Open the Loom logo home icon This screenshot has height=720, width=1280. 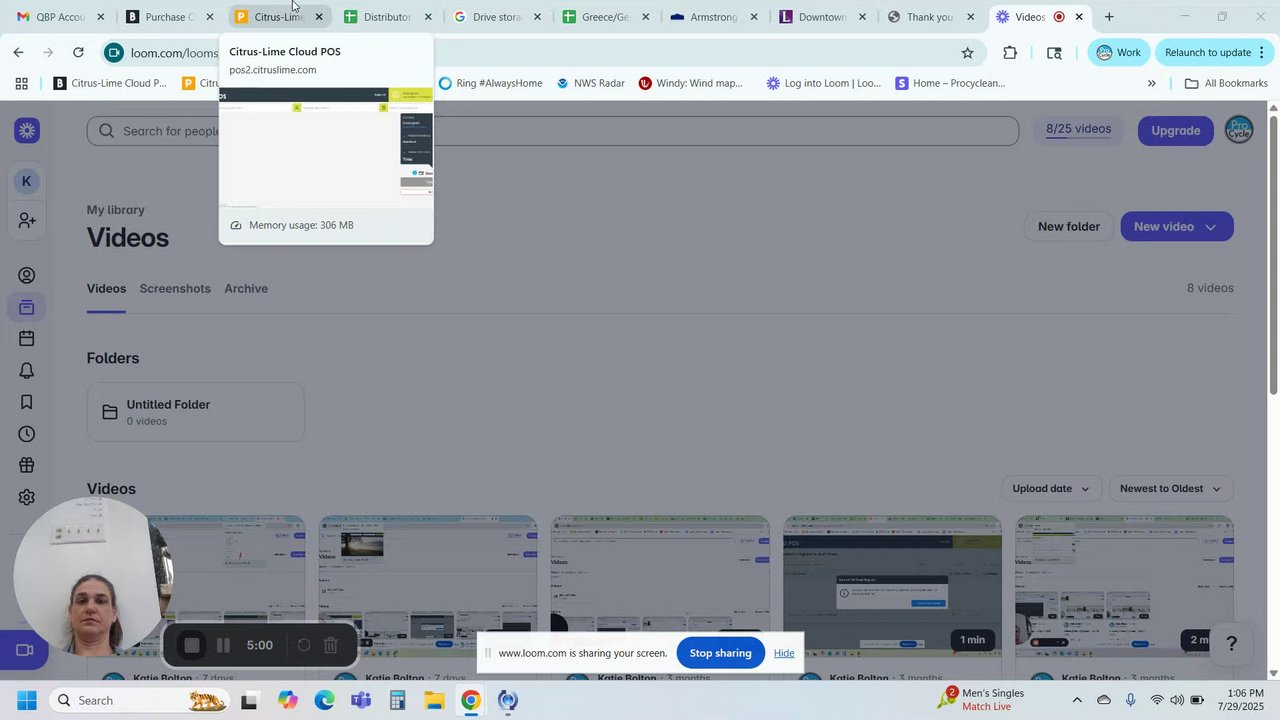click(x=27, y=130)
